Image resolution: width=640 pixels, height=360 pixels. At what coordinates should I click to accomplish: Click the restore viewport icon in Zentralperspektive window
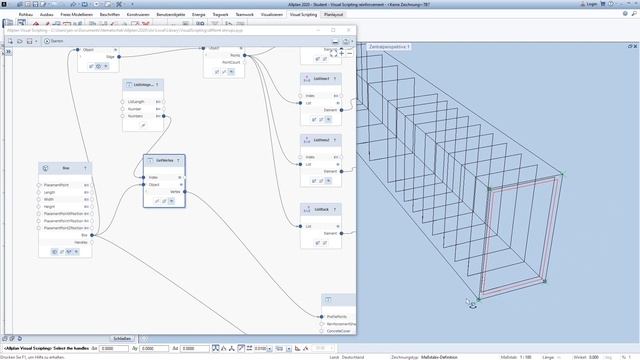629,47
